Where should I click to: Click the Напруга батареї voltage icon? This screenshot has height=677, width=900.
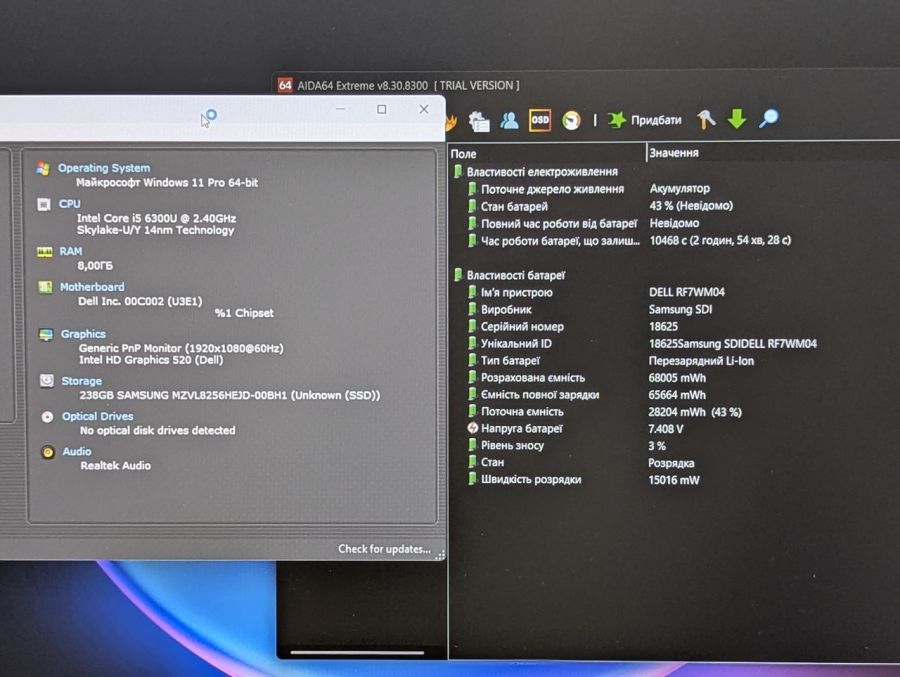coord(472,428)
